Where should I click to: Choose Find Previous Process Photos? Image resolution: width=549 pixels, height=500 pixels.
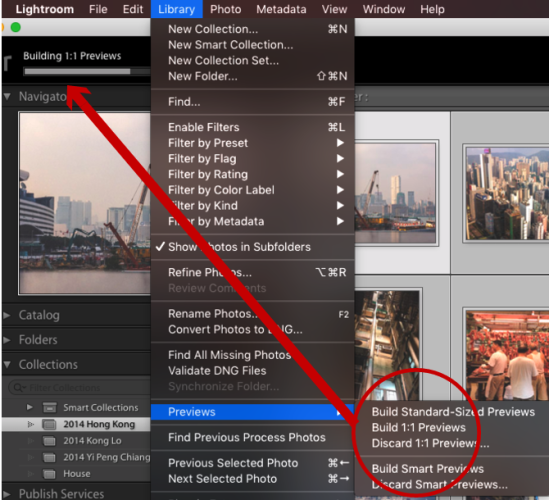pyautogui.click(x=252, y=438)
